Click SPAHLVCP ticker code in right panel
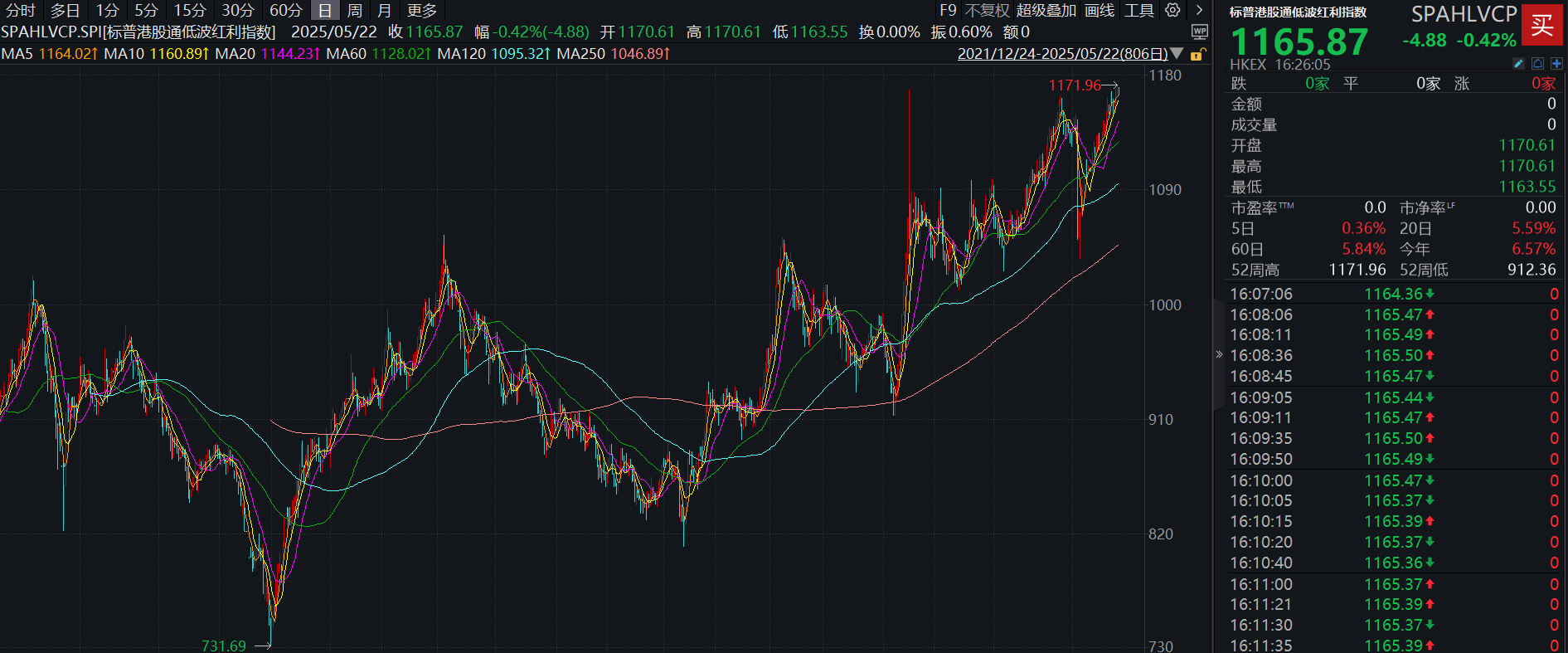Viewport: 1568px width, 653px height. 1464,14
